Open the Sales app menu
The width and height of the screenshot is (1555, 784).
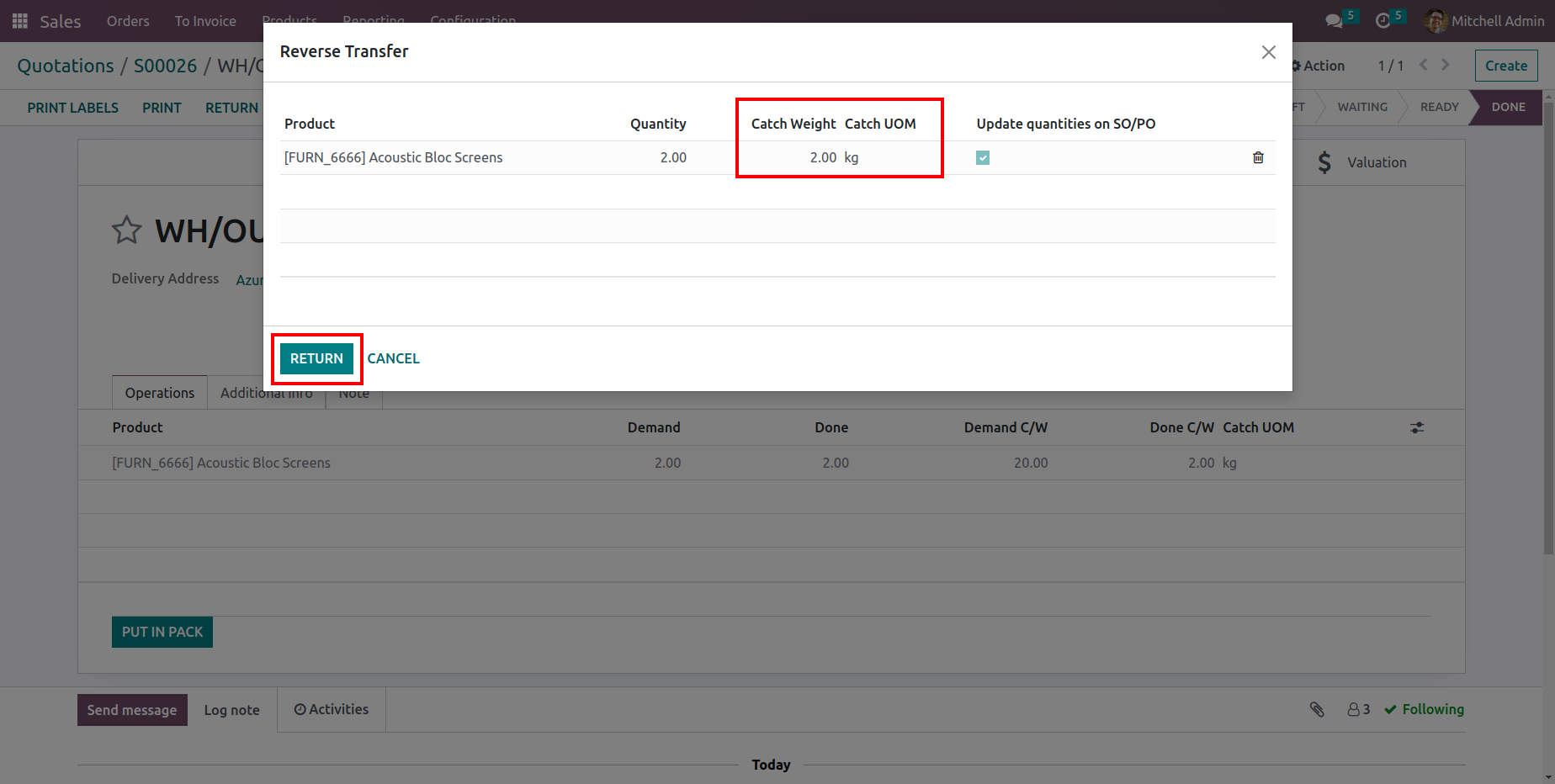tap(61, 21)
